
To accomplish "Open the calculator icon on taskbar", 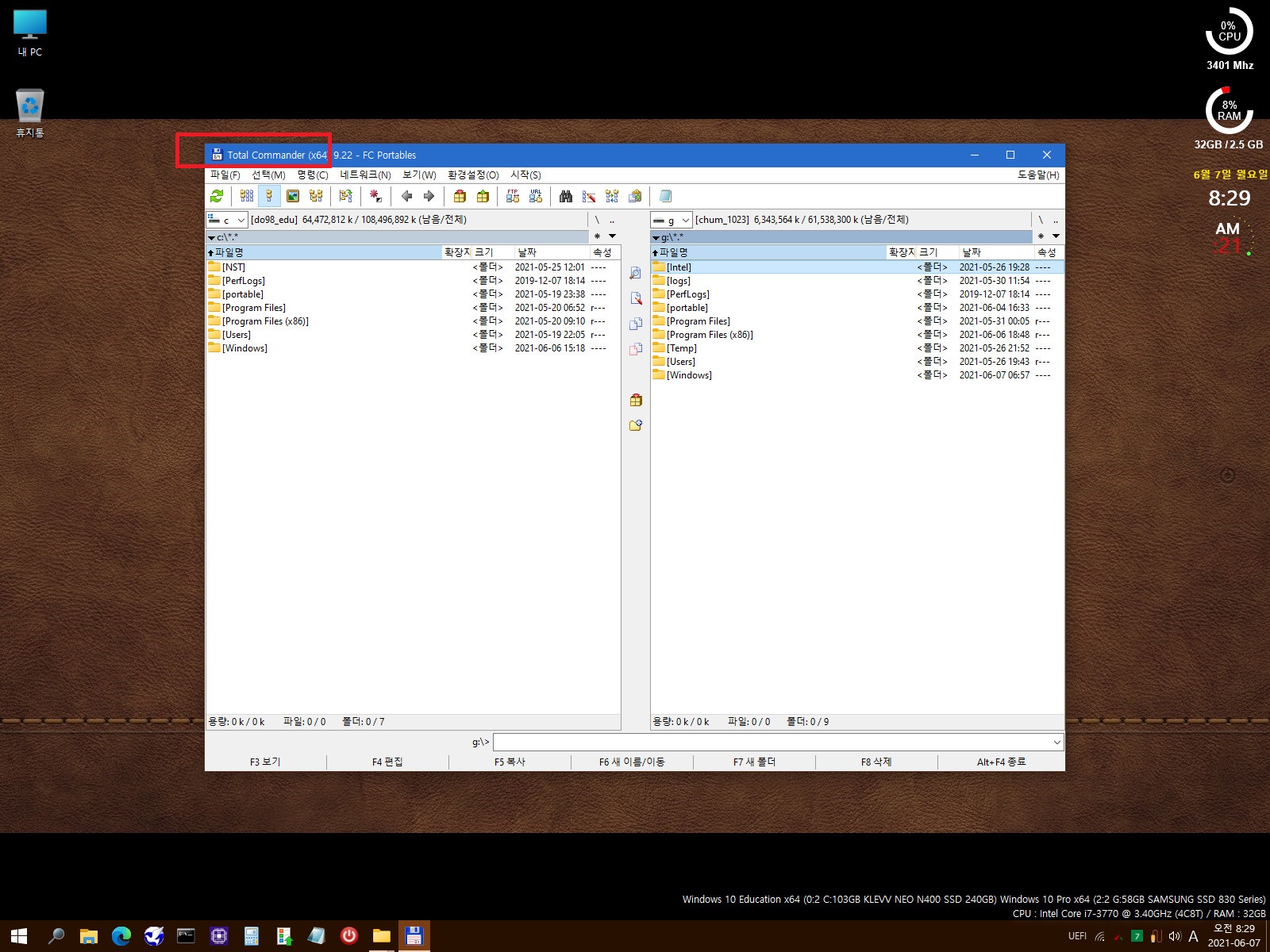I will (x=252, y=936).
